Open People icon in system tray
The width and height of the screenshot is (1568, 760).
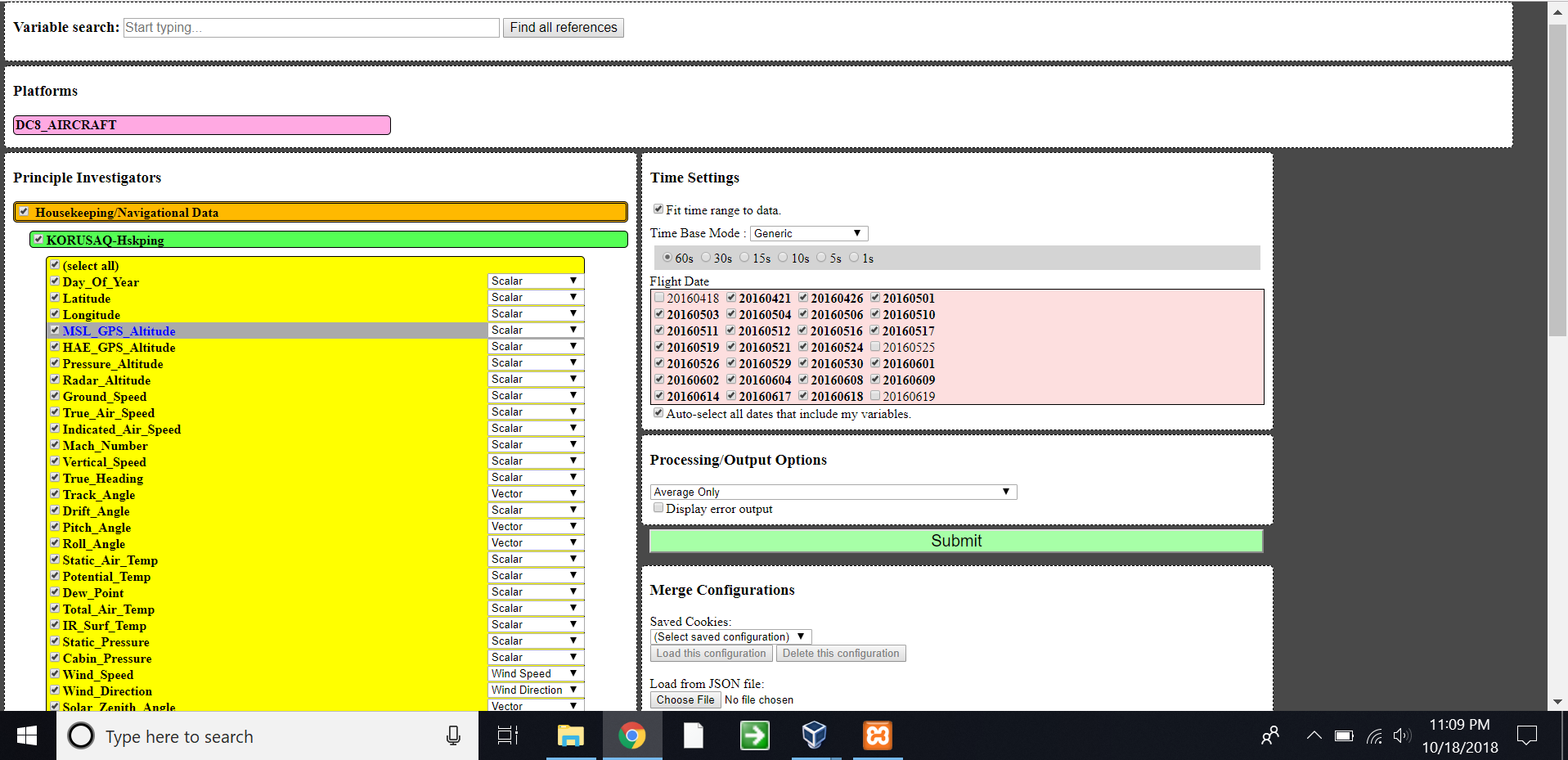[x=1269, y=735]
